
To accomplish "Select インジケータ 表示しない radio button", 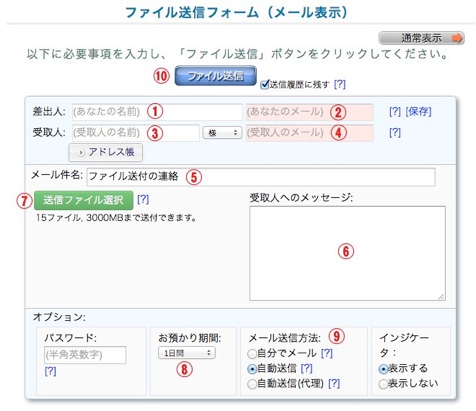I will coord(383,384).
